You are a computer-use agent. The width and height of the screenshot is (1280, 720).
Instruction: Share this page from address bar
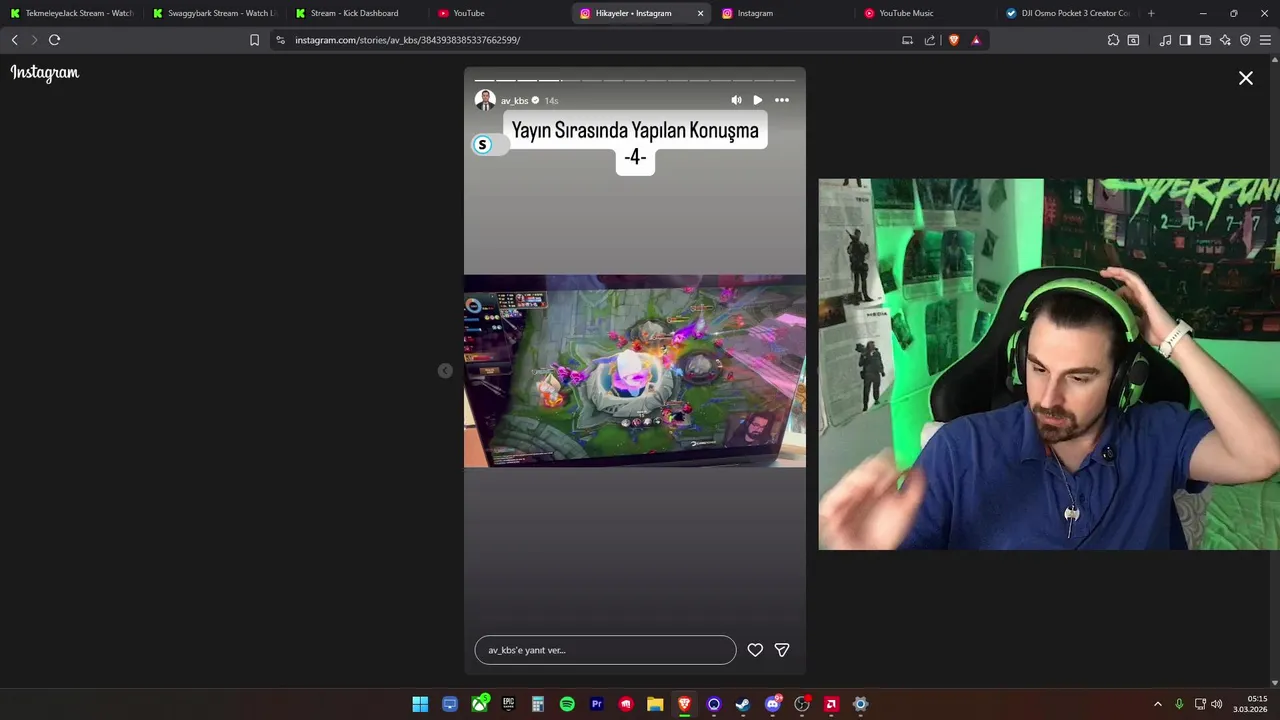click(930, 40)
